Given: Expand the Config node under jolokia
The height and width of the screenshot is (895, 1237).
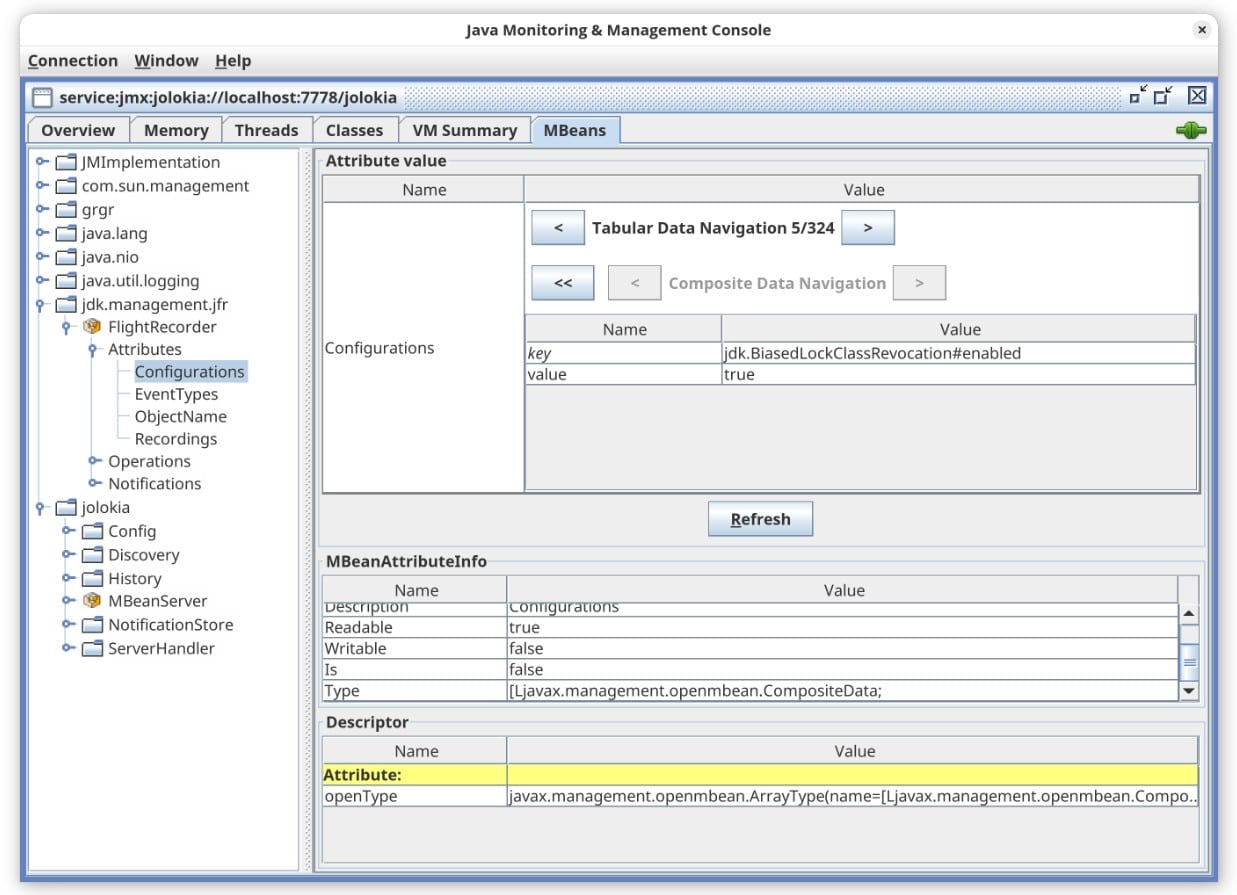Looking at the screenshot, I should [x=68, y=531].
